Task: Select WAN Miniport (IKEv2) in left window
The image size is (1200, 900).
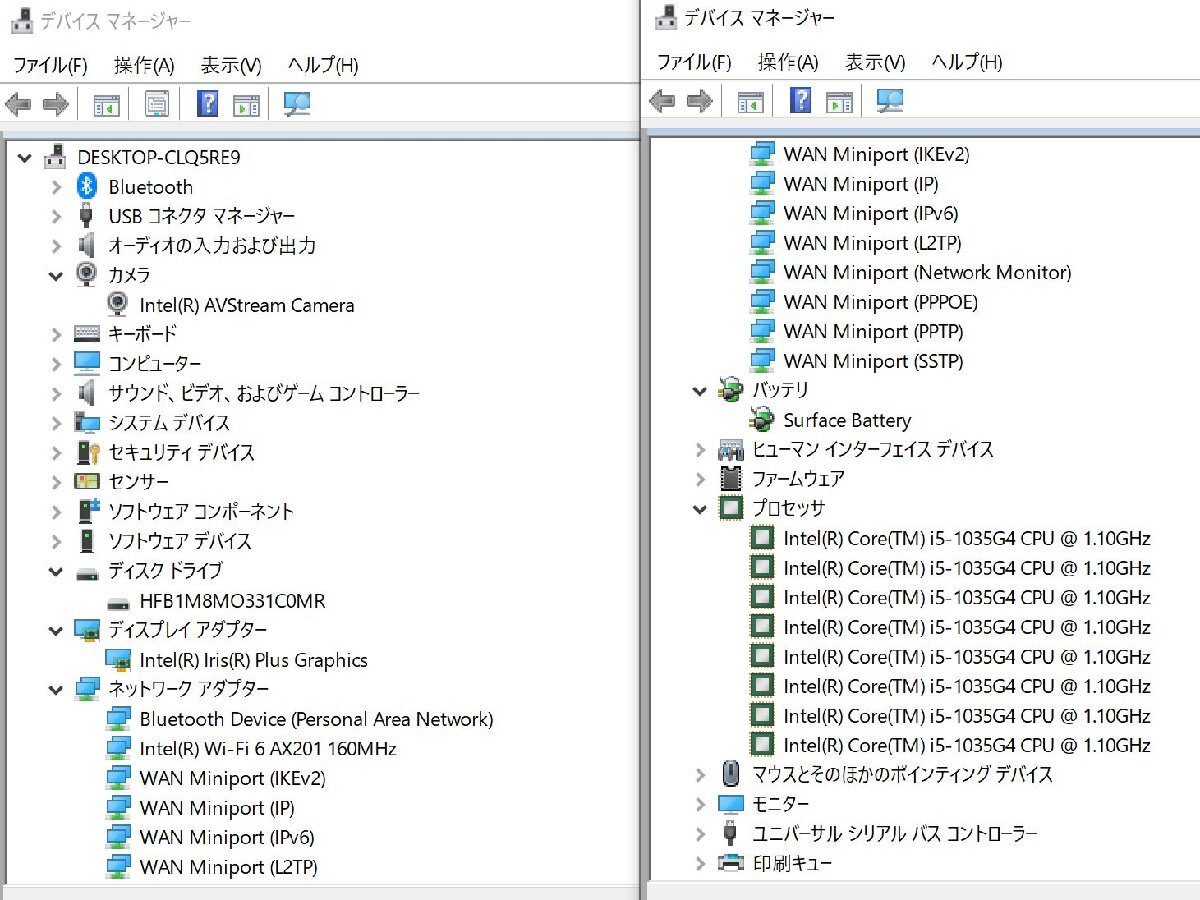Action: (x=232, y=778)
